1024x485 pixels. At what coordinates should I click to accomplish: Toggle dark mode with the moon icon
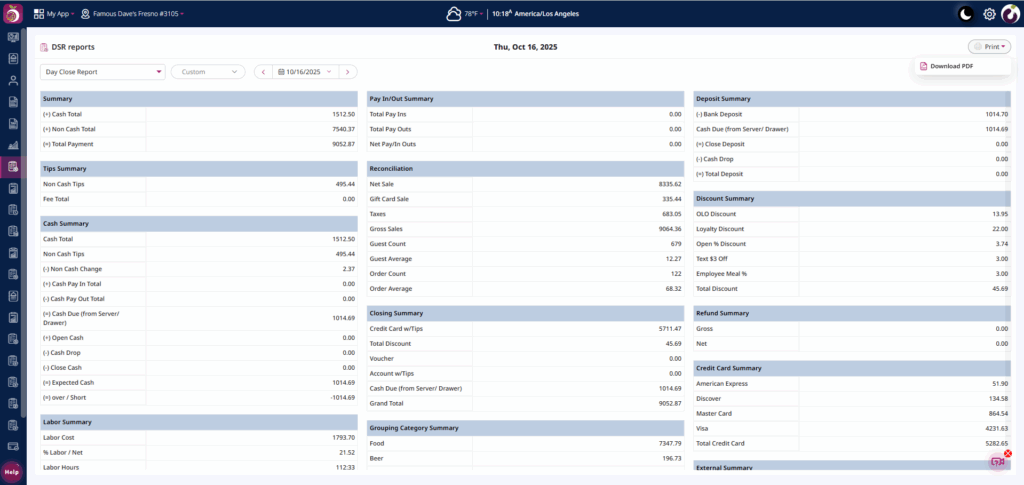[965, 14]
